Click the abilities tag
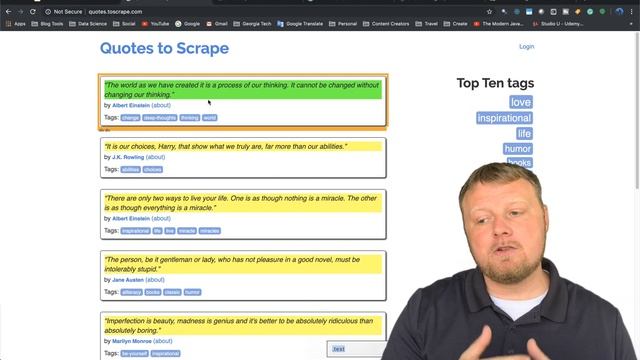Screen dimensions: 640x360 coord(130,169)
